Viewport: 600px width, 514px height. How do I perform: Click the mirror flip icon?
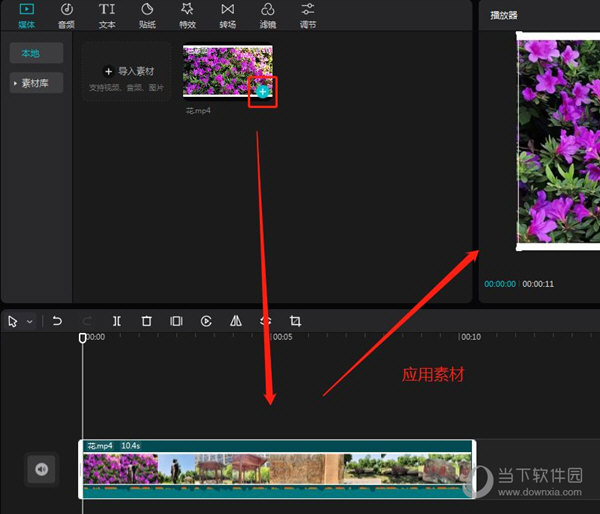tap(236, 321)
